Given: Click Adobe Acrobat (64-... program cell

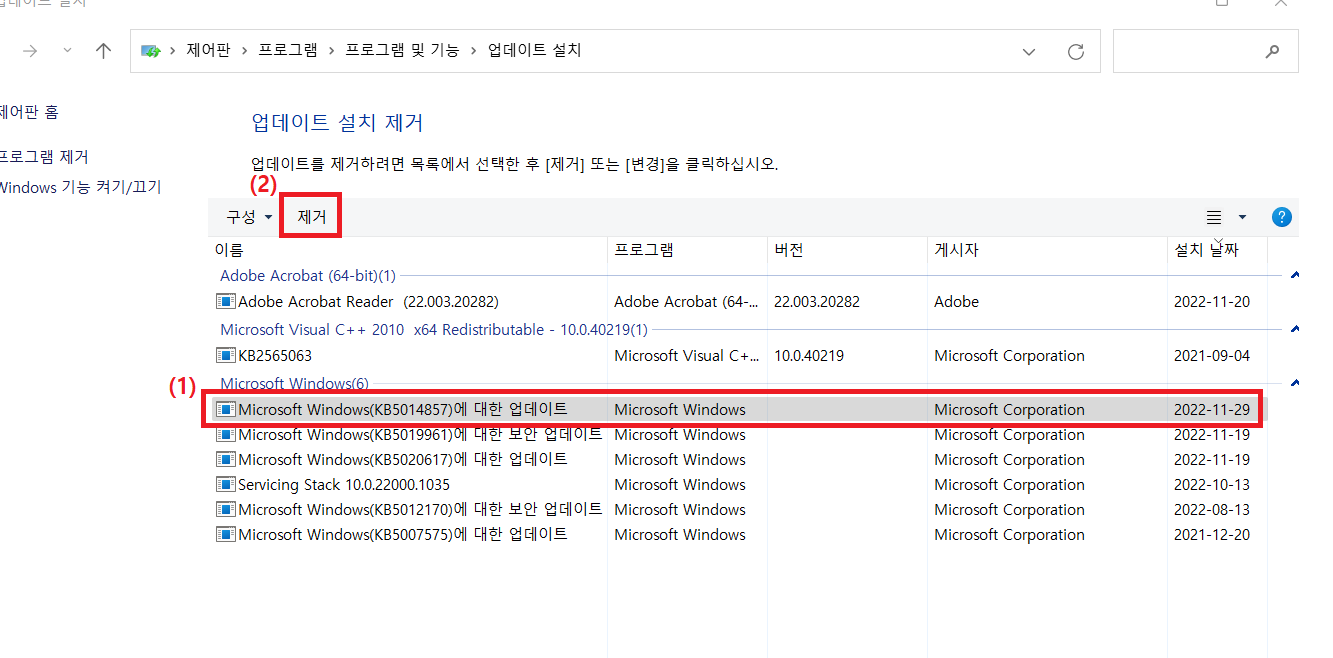Looking at the screenshot, I should tap(688, 302).
